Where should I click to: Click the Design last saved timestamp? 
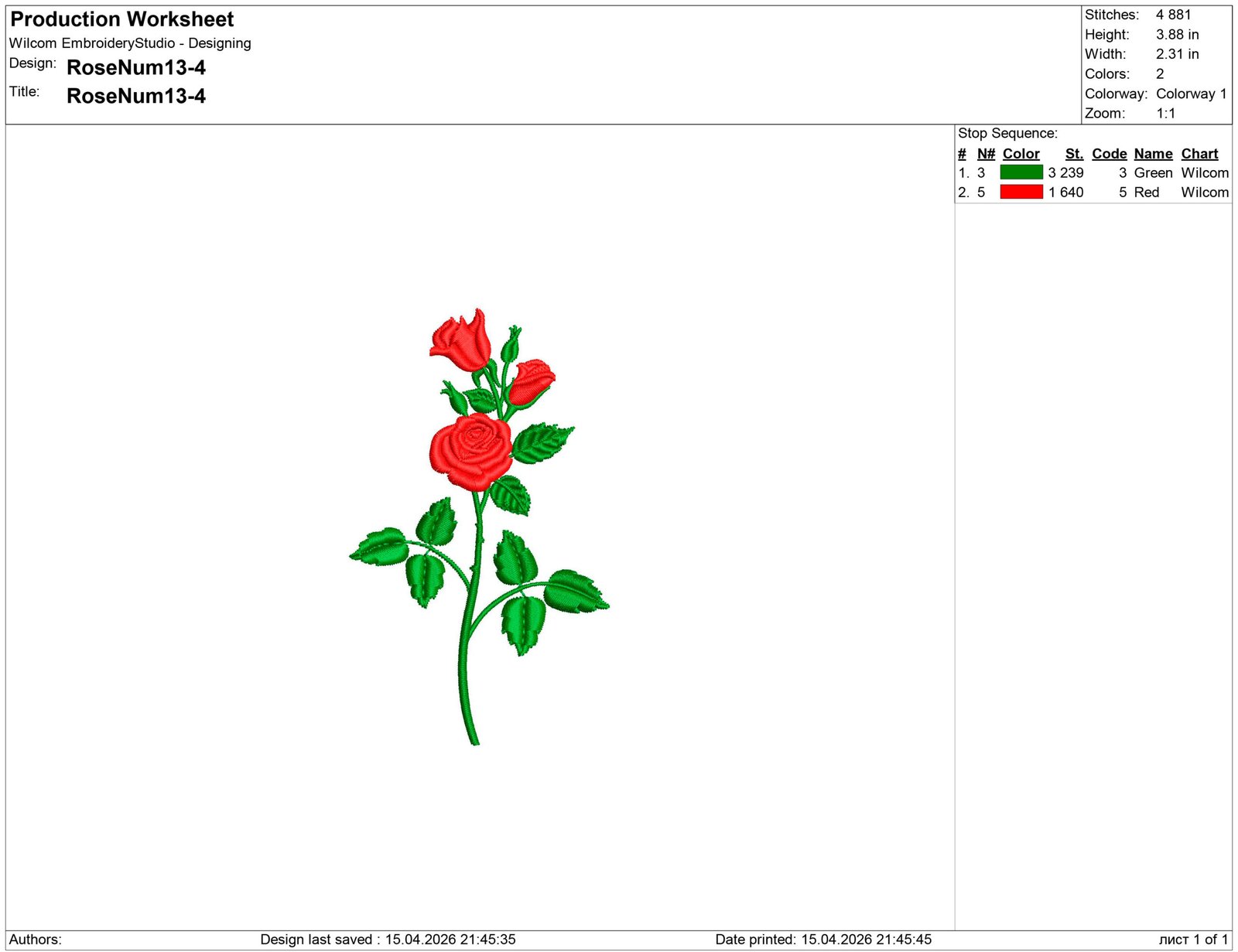coord(388,940)
